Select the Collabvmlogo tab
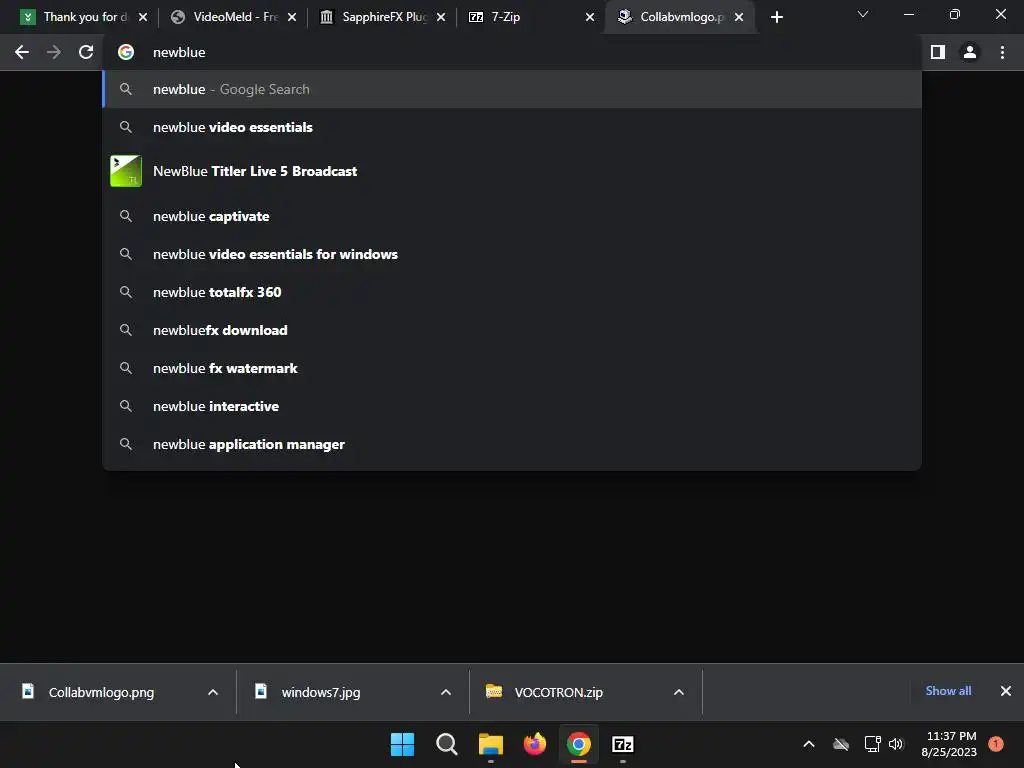 click(680, 17)
